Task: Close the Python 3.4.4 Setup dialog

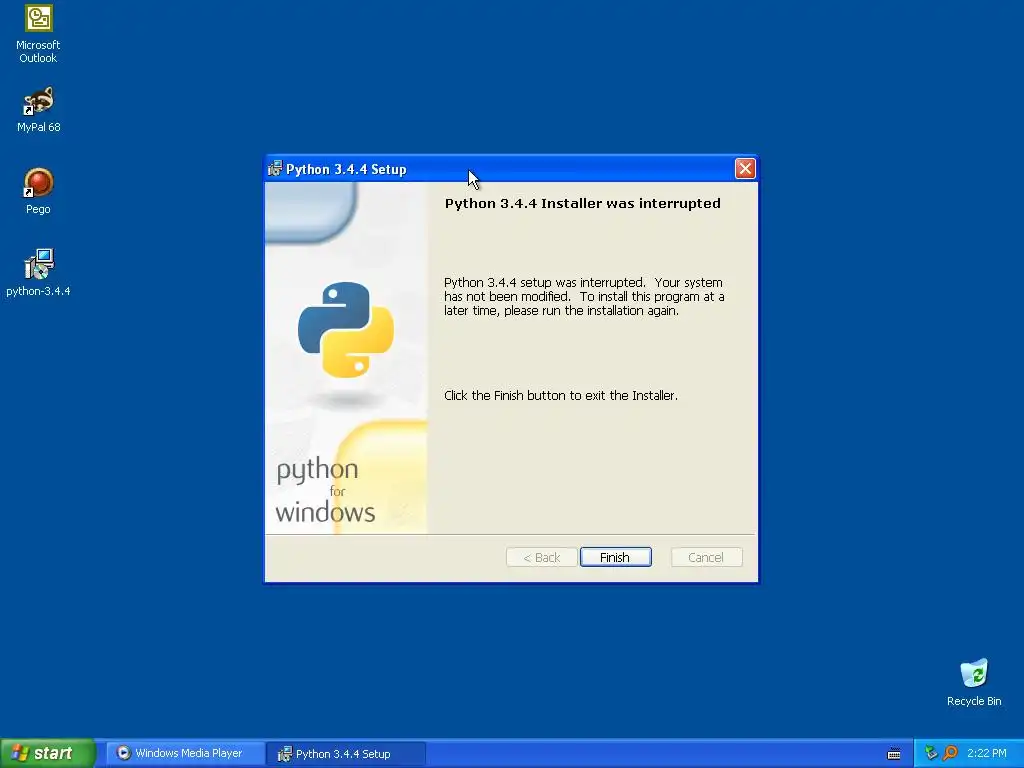Action: pyautogui.click(x=745, y=168)
